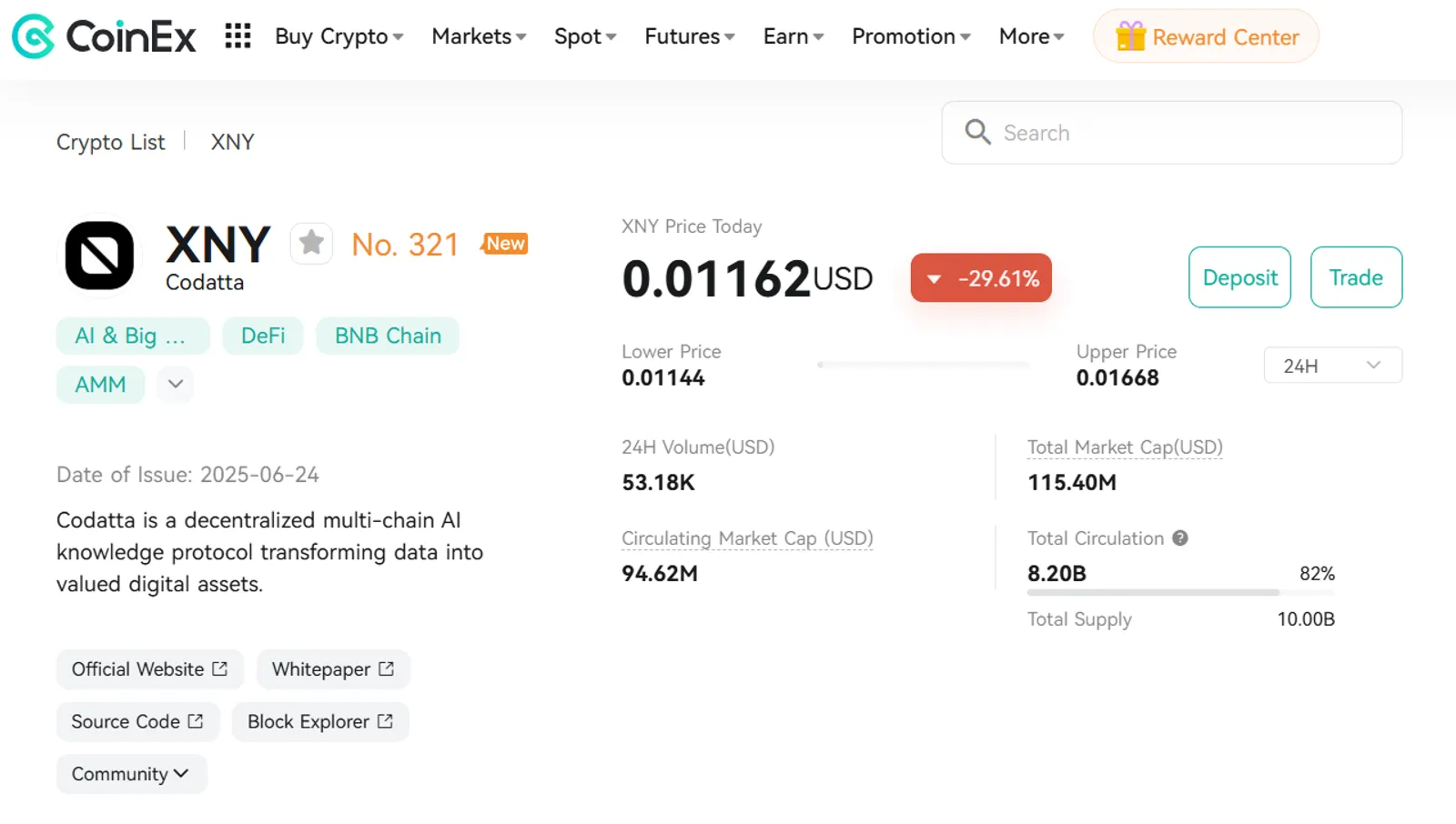Image resolution: width=1456 pixels, height=824 pixels.
Task: Click the Total Circulation help icon
Action: pos(1180,538)
